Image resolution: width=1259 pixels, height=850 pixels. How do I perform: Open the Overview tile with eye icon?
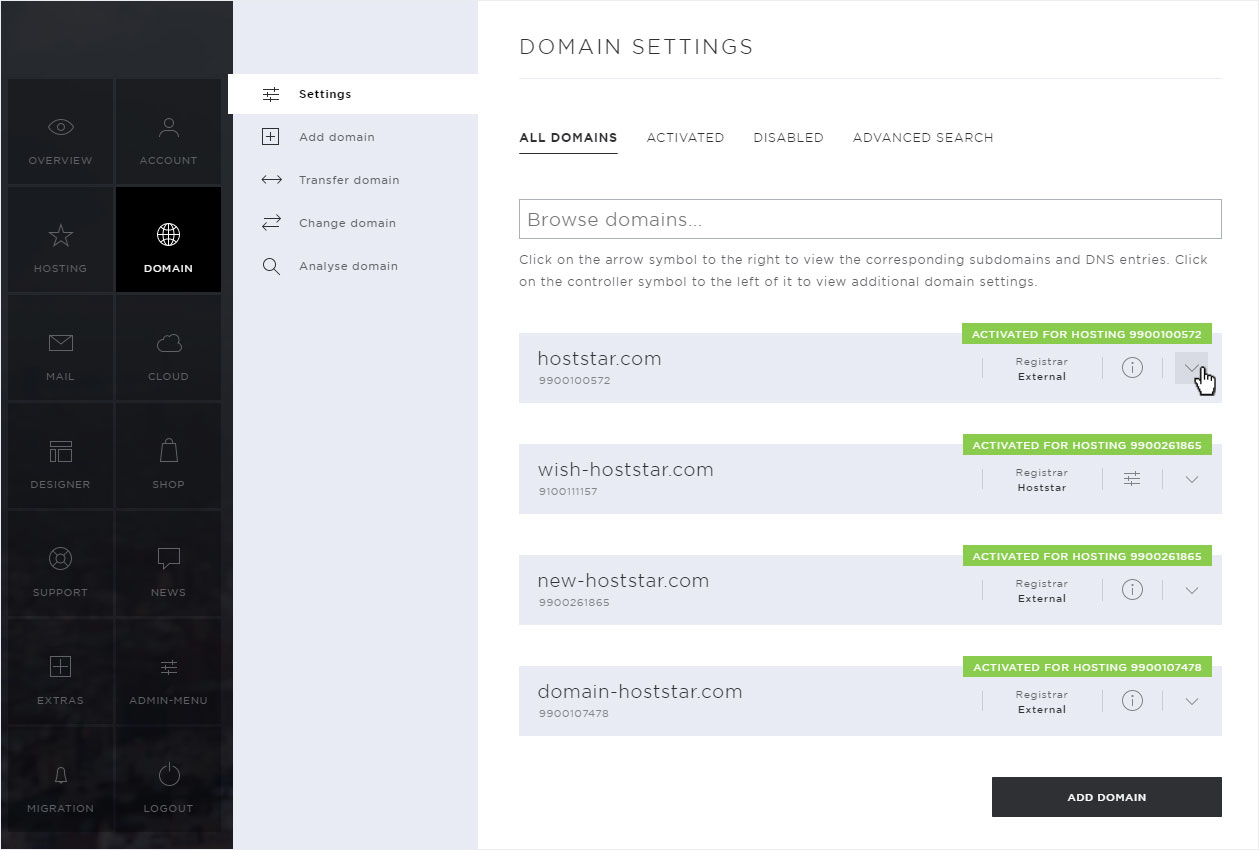pyautogui.click(x=60, y=132)
